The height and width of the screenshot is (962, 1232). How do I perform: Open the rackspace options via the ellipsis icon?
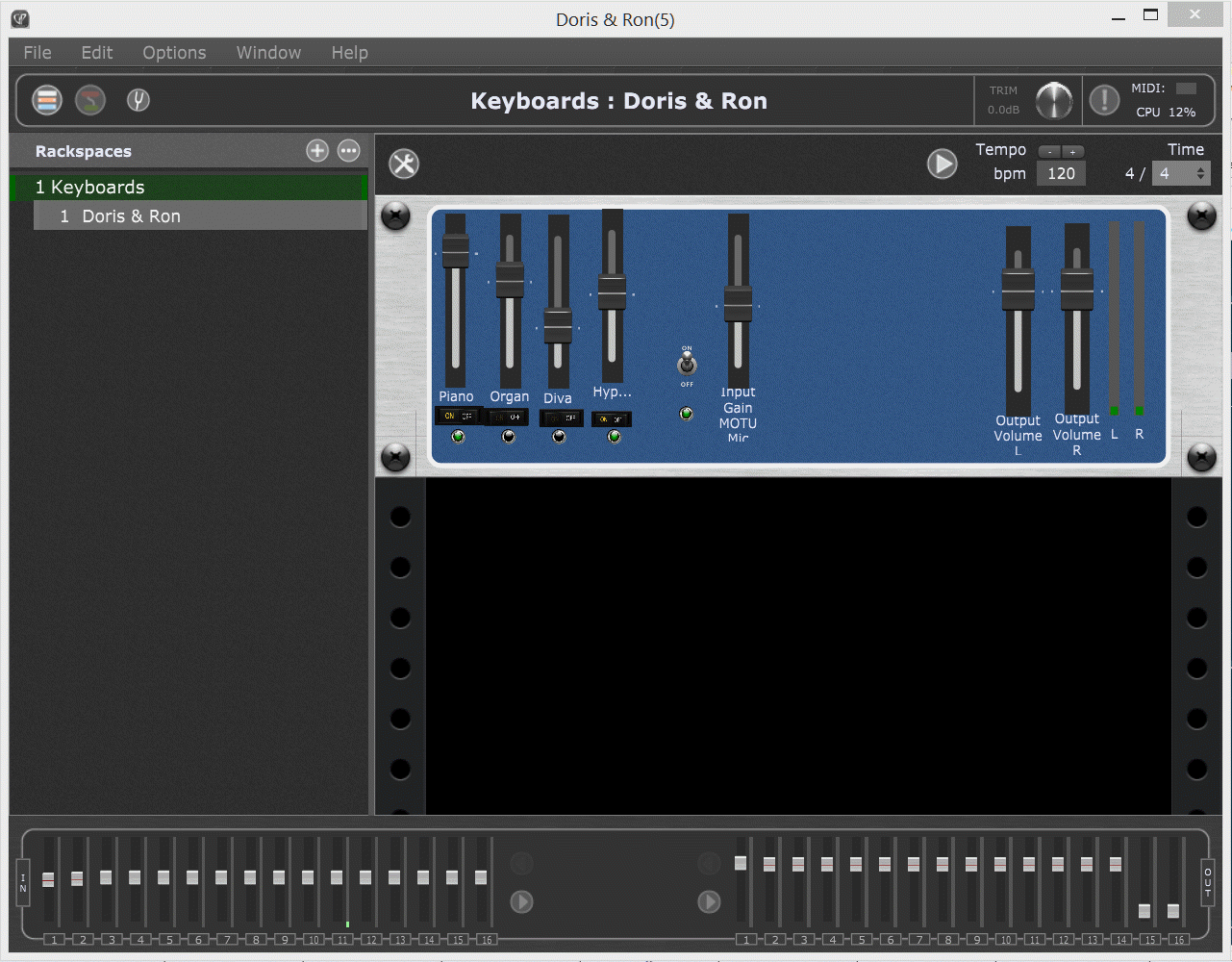[348, 150]
